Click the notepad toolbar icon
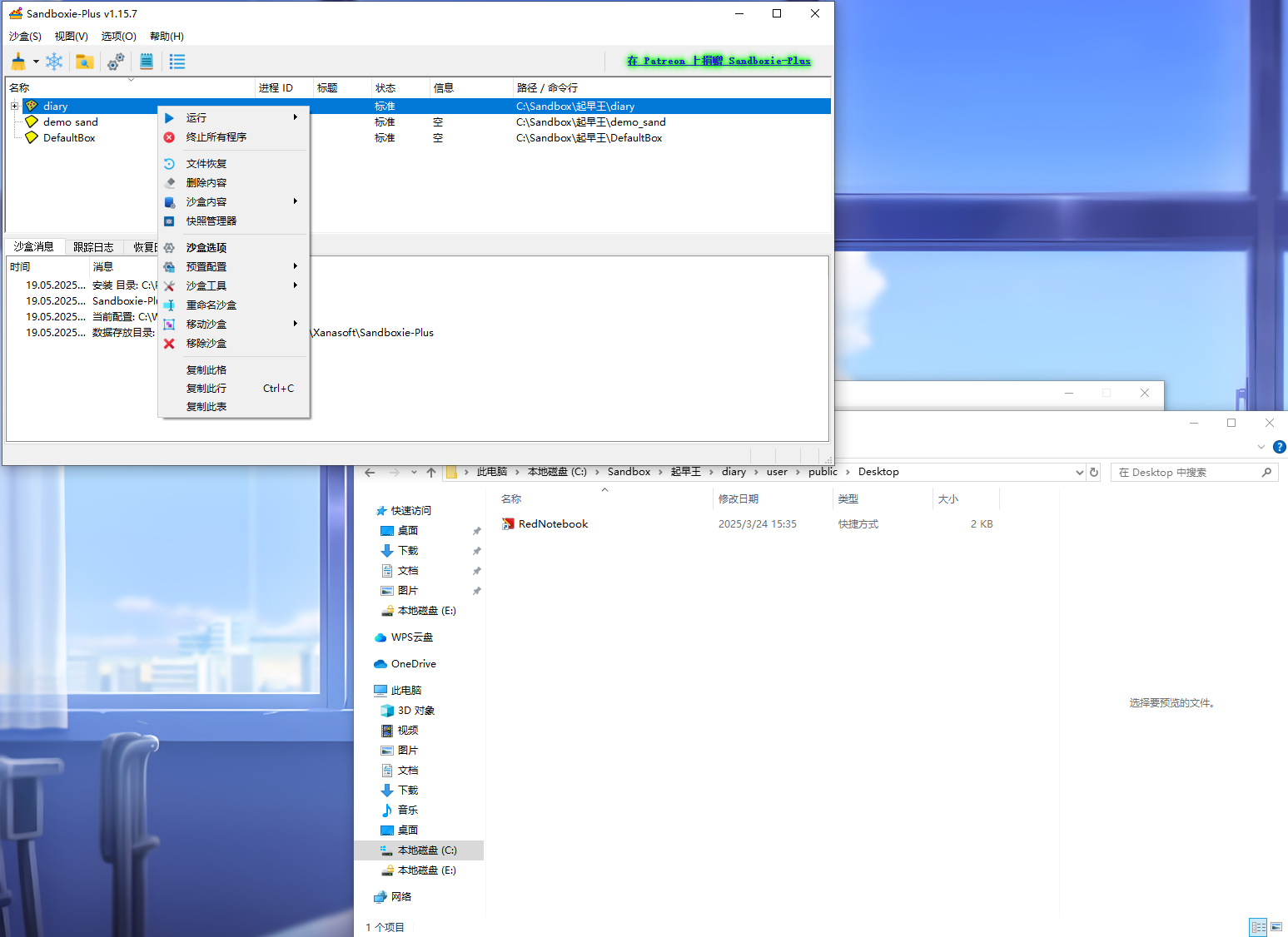 147,62
